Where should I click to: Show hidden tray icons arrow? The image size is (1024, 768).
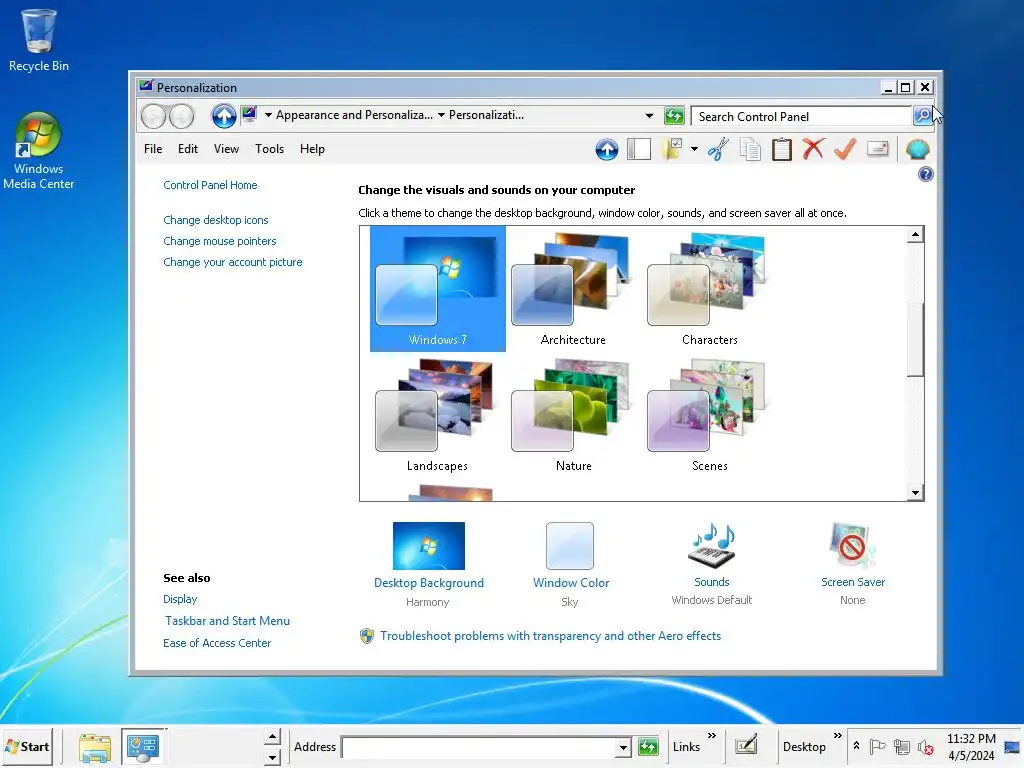click(x=856, y=746)
